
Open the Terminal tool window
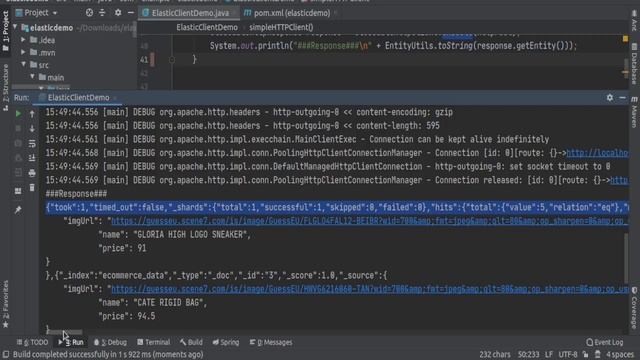[153, 342]
